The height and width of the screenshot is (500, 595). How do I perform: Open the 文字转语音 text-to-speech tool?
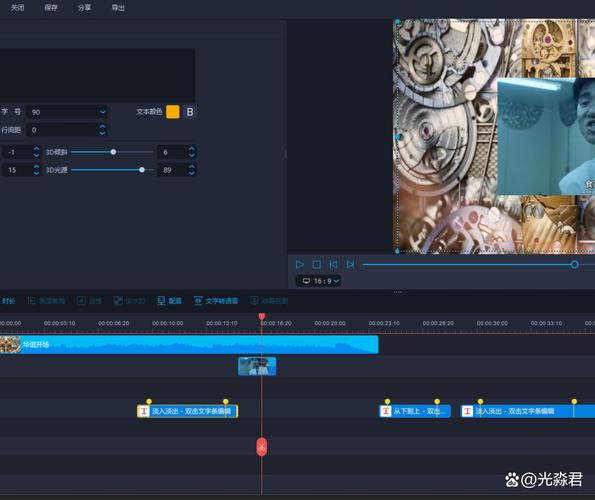click(216, 301)
